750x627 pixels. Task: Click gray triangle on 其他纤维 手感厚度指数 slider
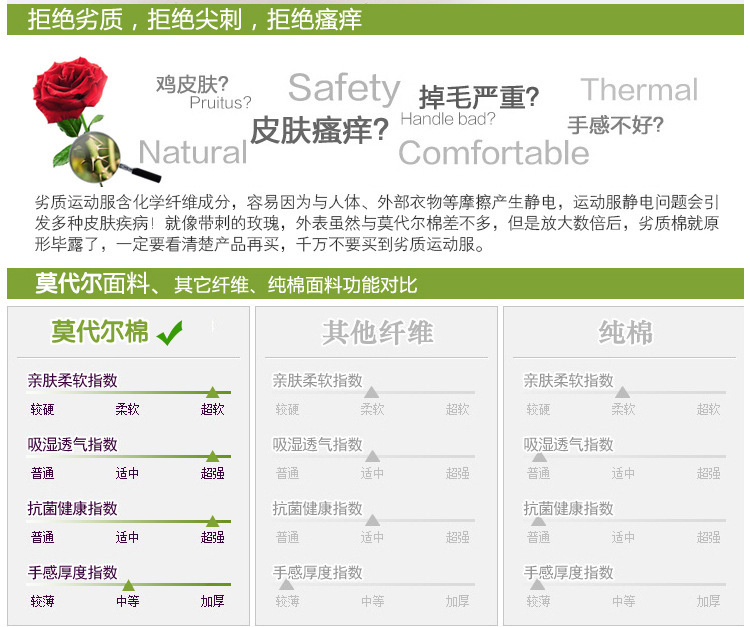287,584
